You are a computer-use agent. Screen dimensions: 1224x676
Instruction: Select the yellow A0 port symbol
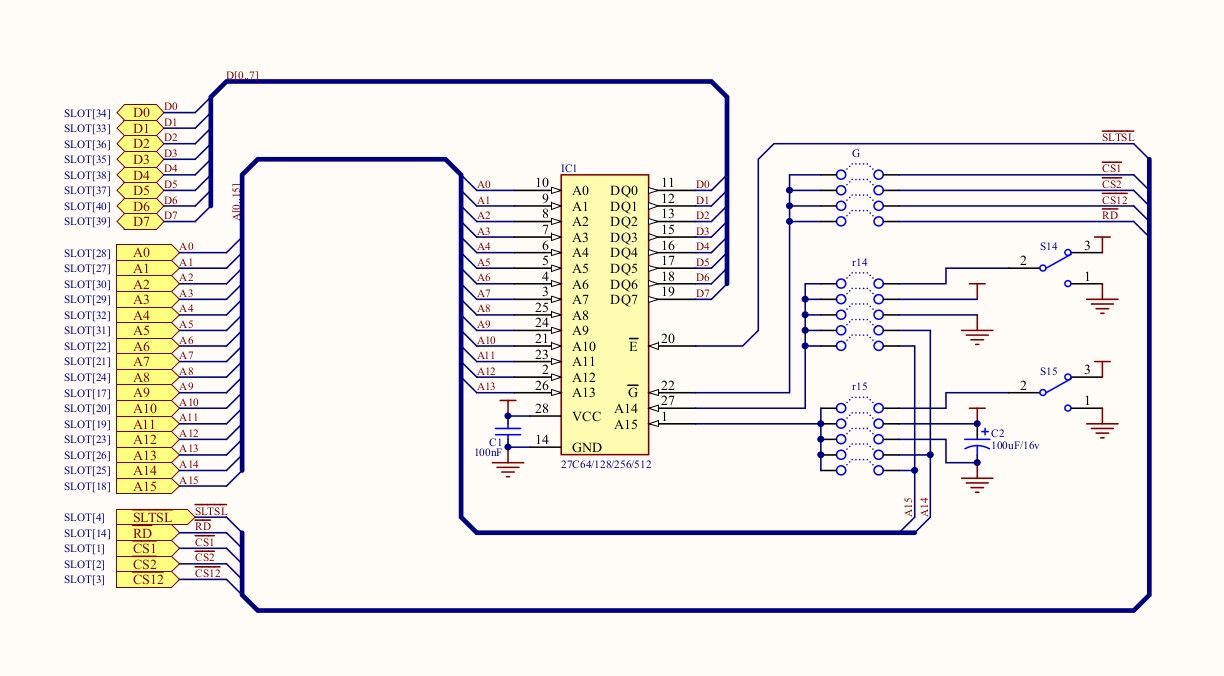[x=146, y=253]
